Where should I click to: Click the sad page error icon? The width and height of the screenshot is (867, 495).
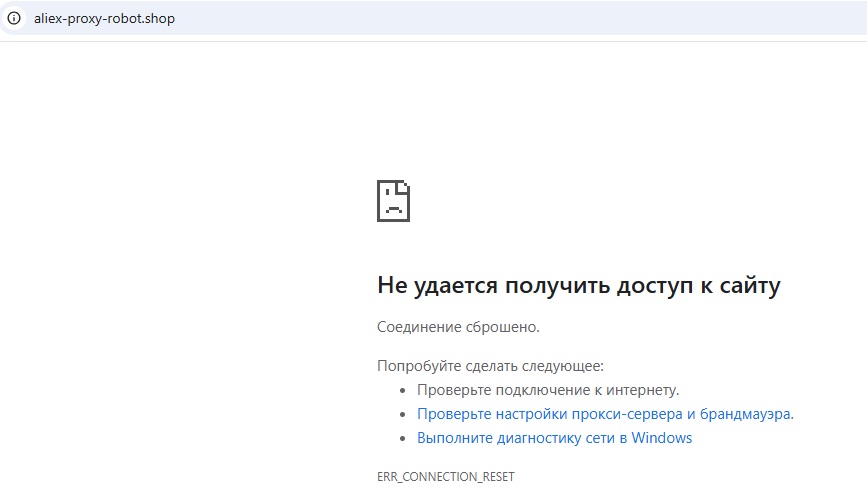tap(393, 201)
